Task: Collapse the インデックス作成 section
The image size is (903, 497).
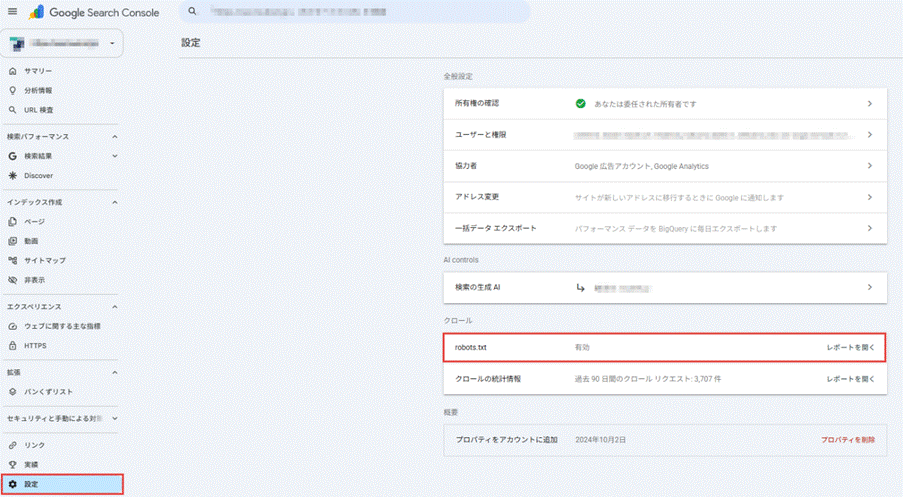Action: [x=115, y=202]
